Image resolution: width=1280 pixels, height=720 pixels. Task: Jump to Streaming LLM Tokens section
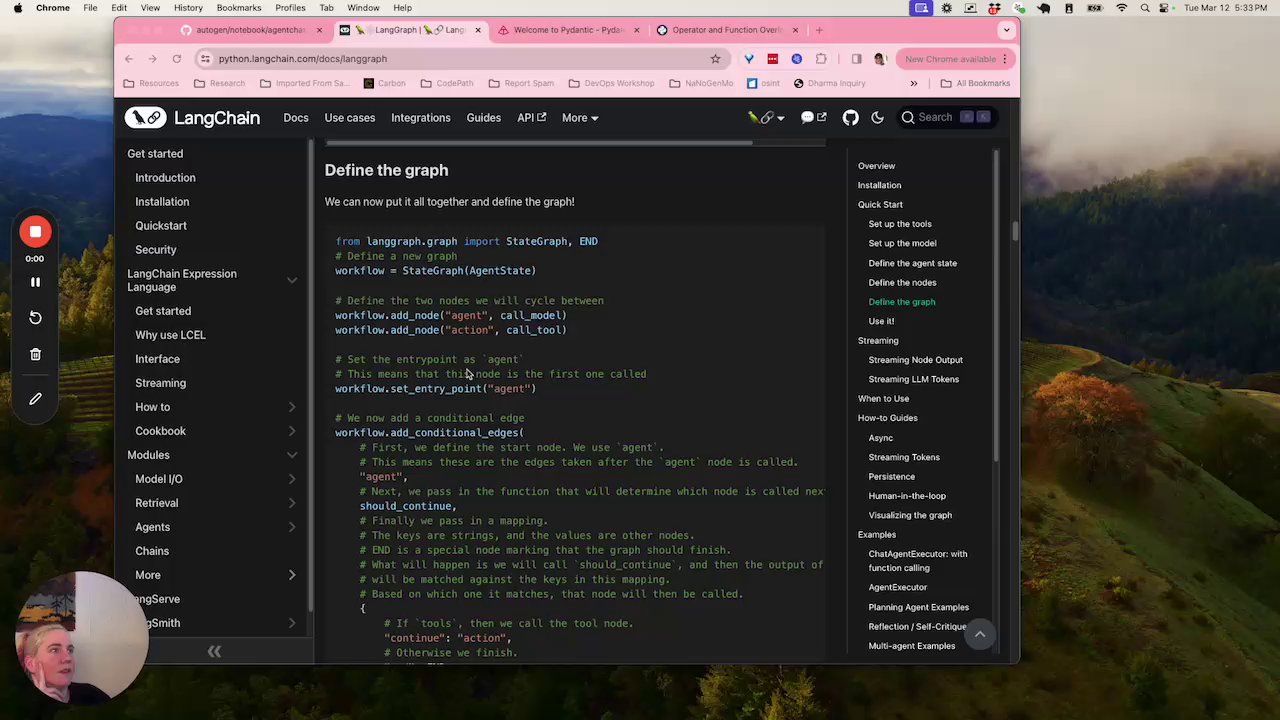(913, 379)
